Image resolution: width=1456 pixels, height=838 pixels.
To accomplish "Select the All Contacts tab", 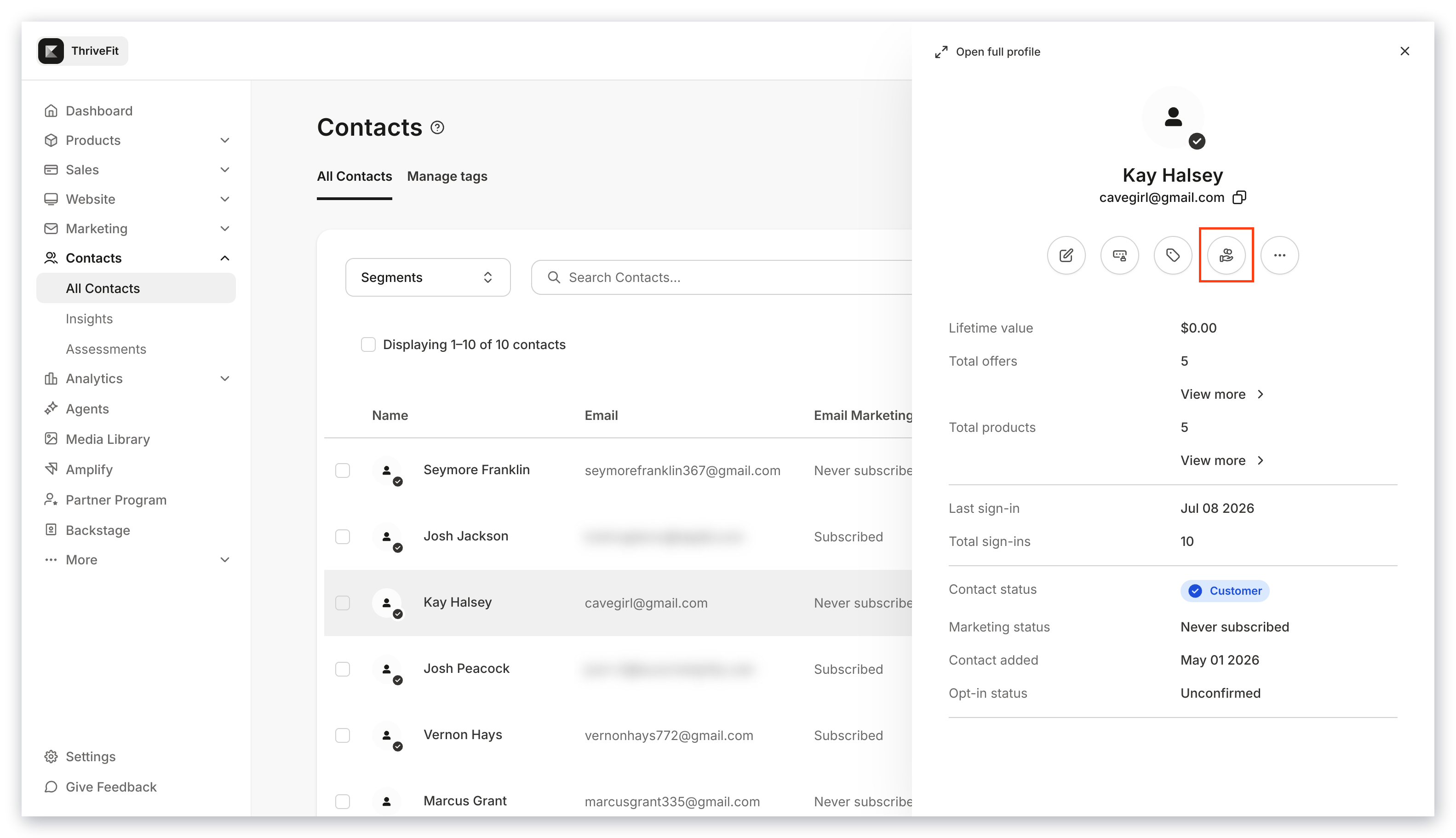I will pyautogui.click(x=354, y=176).
